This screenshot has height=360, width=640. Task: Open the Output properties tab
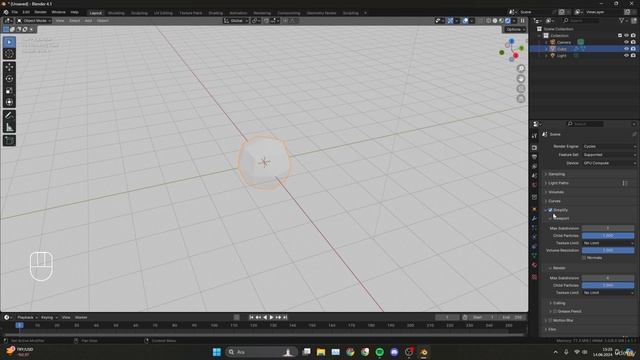pos(534,157)
